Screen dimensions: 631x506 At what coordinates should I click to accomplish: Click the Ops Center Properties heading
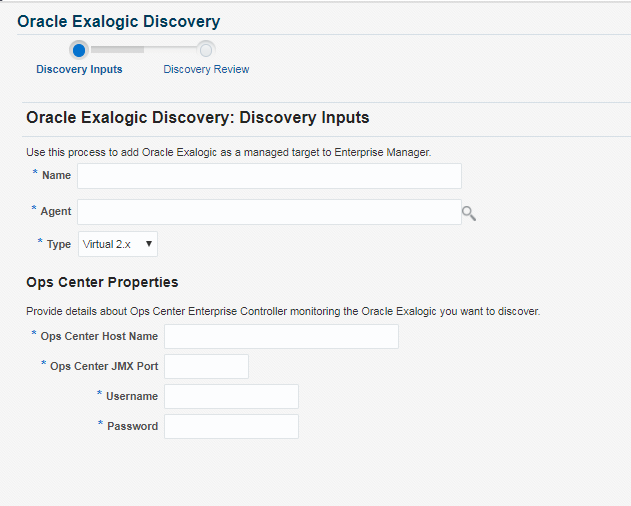[102, 282]
